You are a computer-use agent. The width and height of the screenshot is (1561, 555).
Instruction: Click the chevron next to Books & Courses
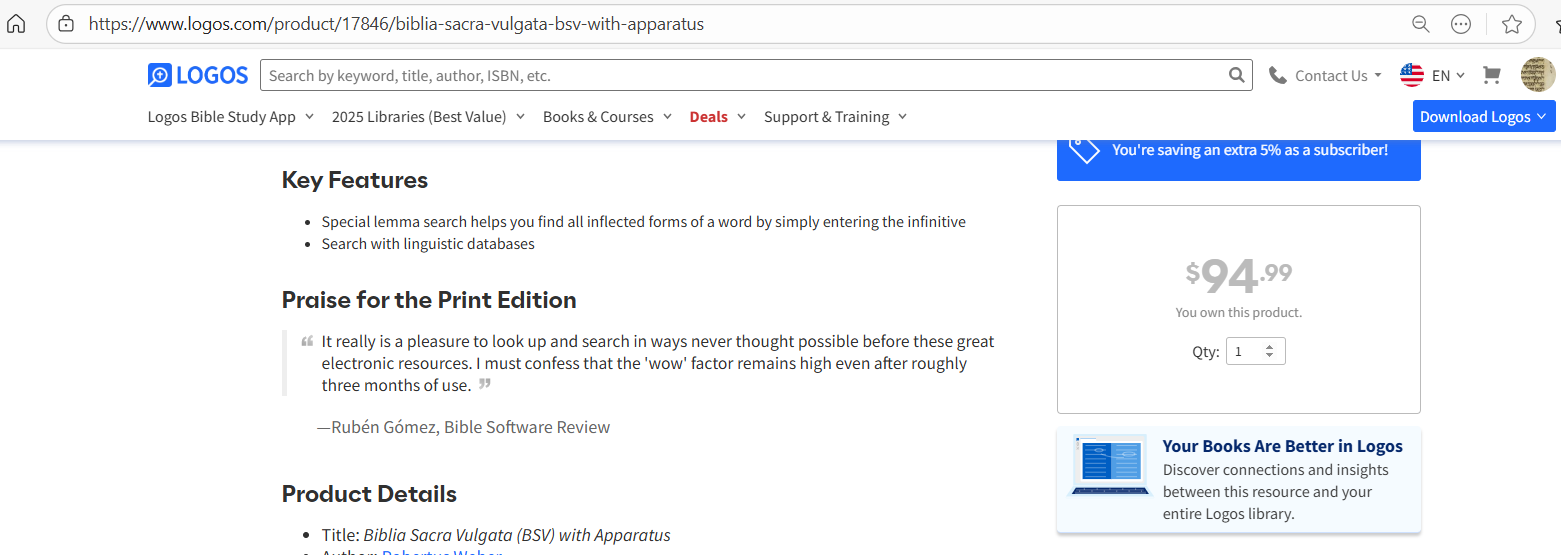tap(666, 117)
